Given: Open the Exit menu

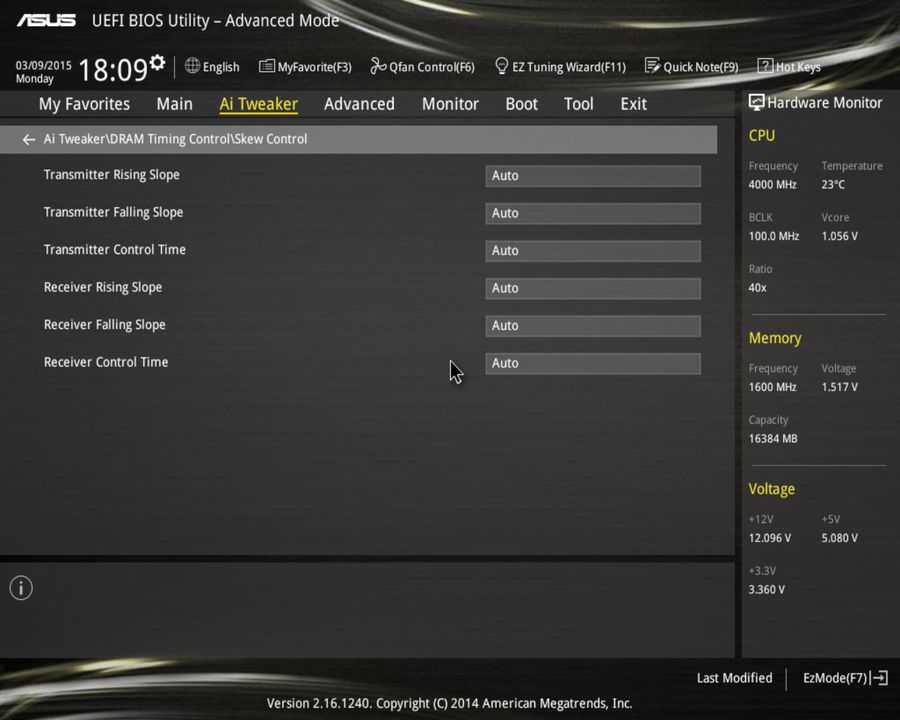Looking at the screenshot, I should (633, 103).
